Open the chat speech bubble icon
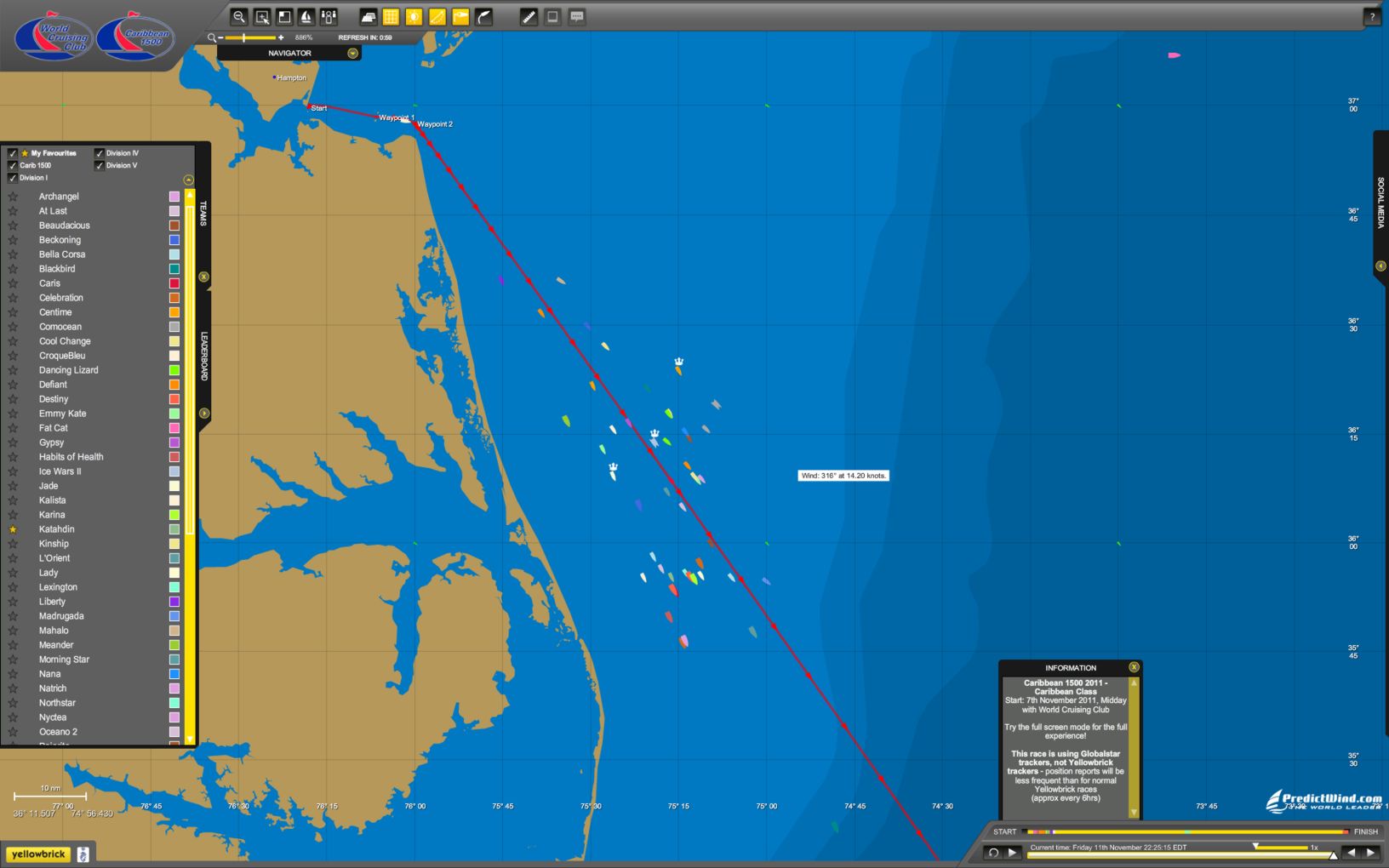1389x868 pixels. [x=577, y=16]
